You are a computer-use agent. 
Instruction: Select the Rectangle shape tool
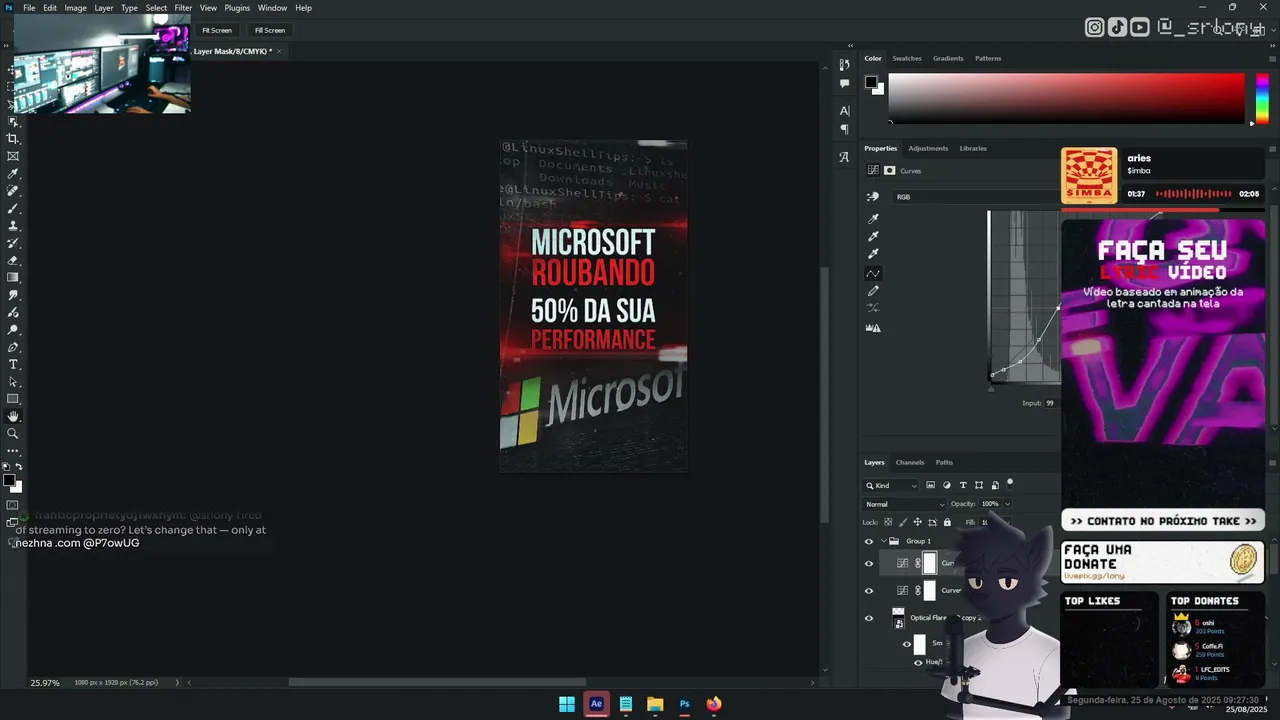[x=13, y=399]
